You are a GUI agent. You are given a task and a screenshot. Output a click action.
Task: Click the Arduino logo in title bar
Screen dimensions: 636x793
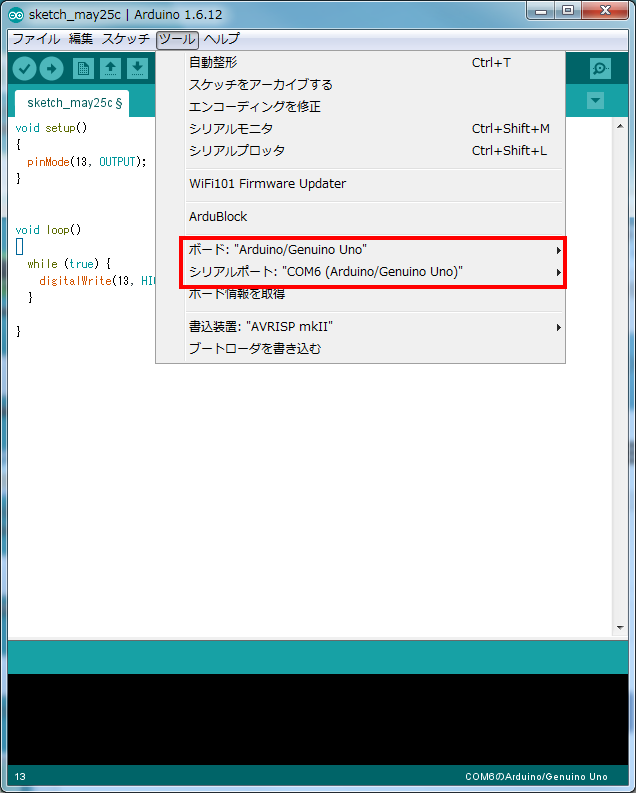point(15,13)
